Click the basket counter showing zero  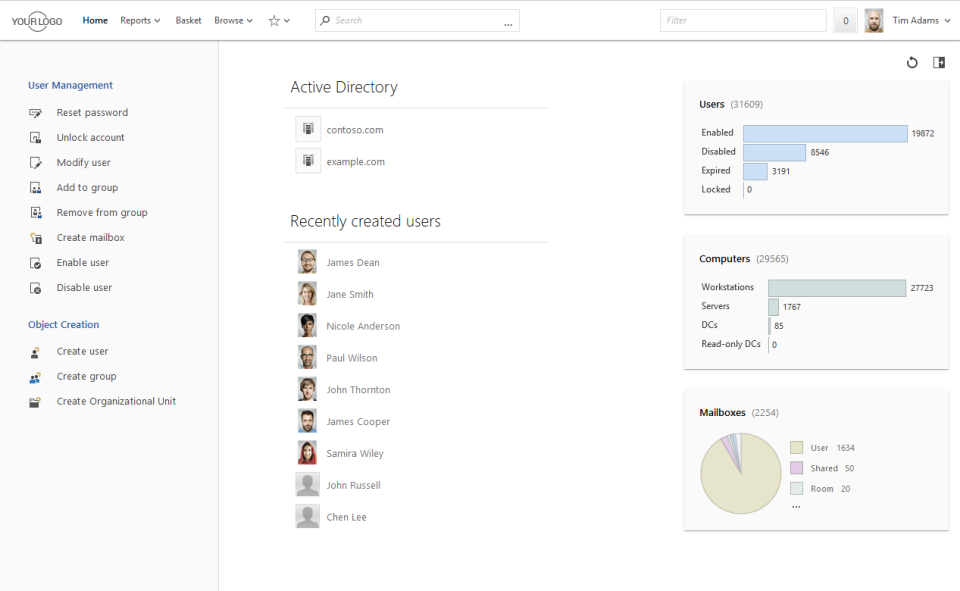point(845,20)
